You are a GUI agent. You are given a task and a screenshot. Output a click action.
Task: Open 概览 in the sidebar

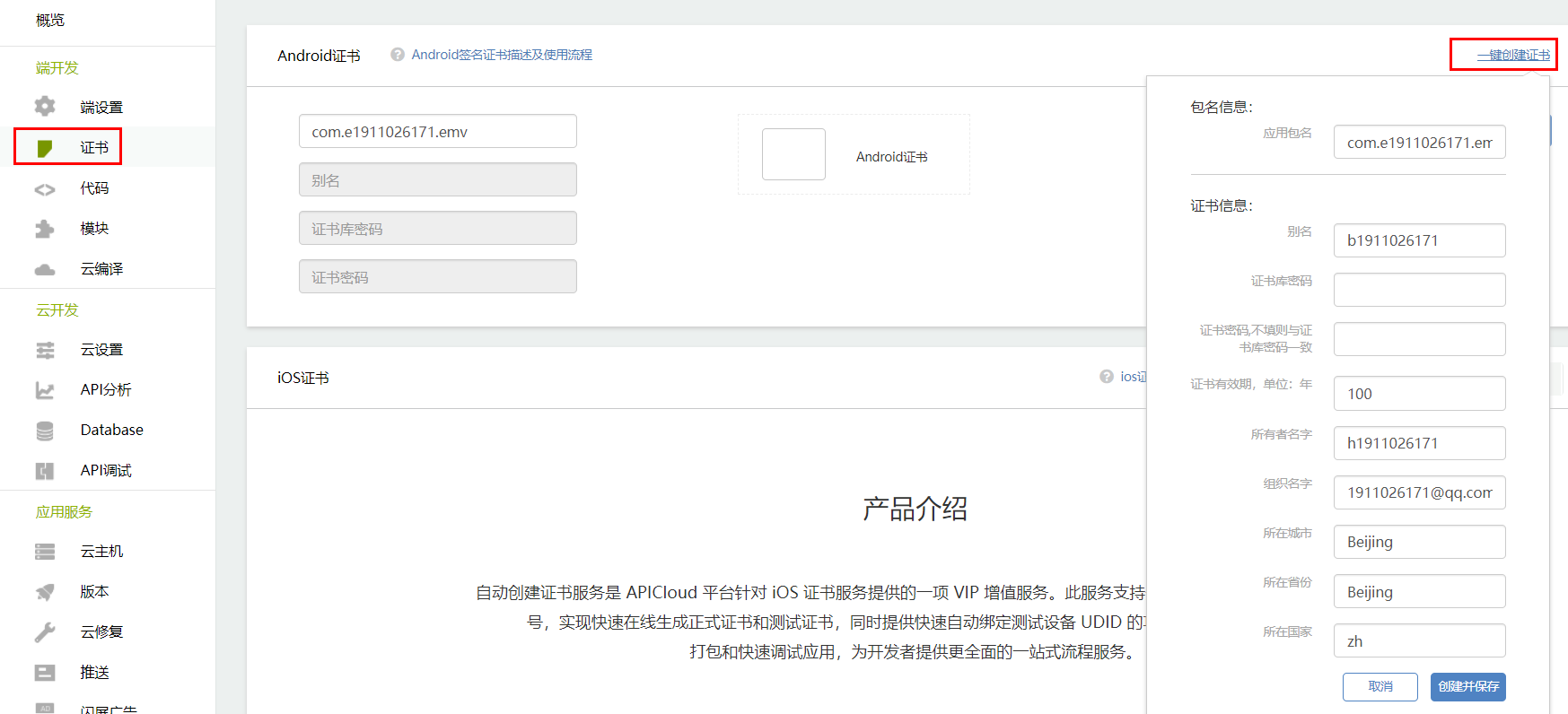[x=50, y=20]
